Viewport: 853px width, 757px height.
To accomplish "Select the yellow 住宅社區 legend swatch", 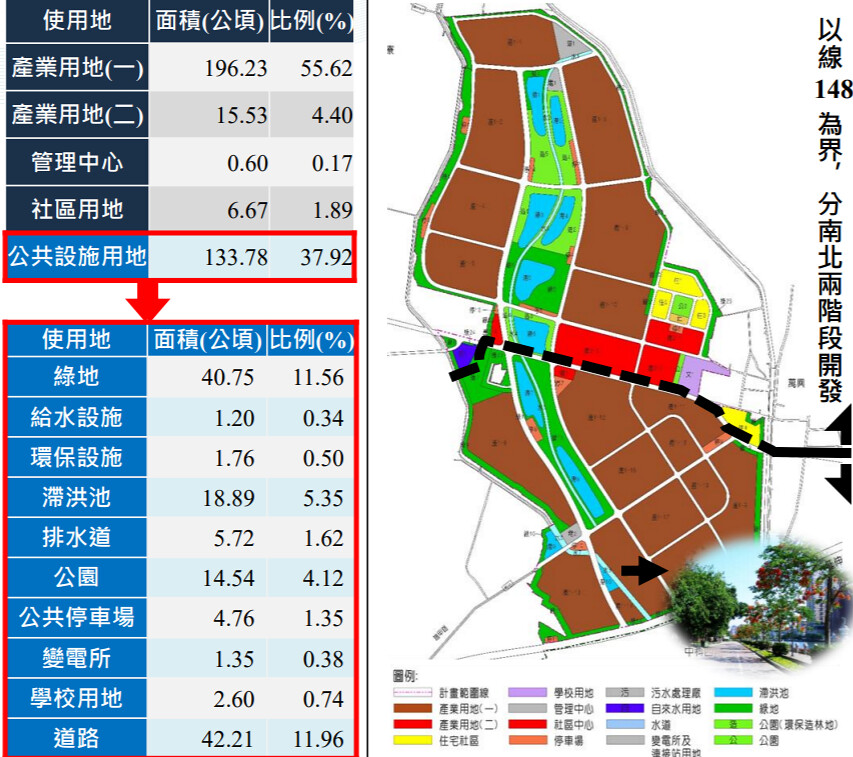I will (412, 740).
